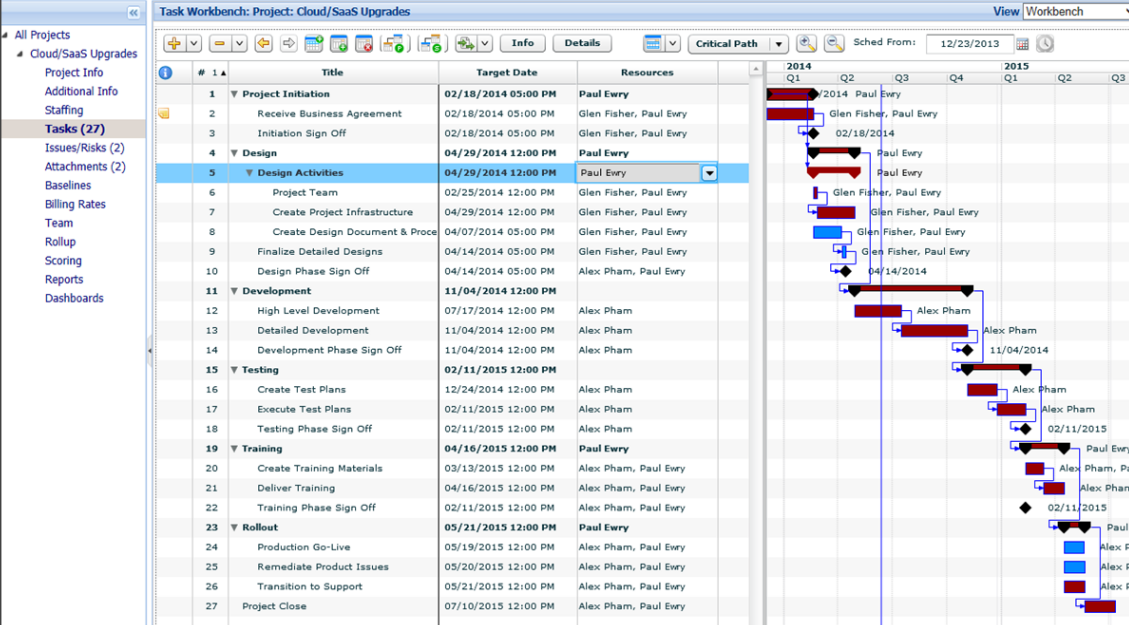Open Dashboards in sidebar
The width and height of the screenshot is (1129, 625).
pos(74,298)
